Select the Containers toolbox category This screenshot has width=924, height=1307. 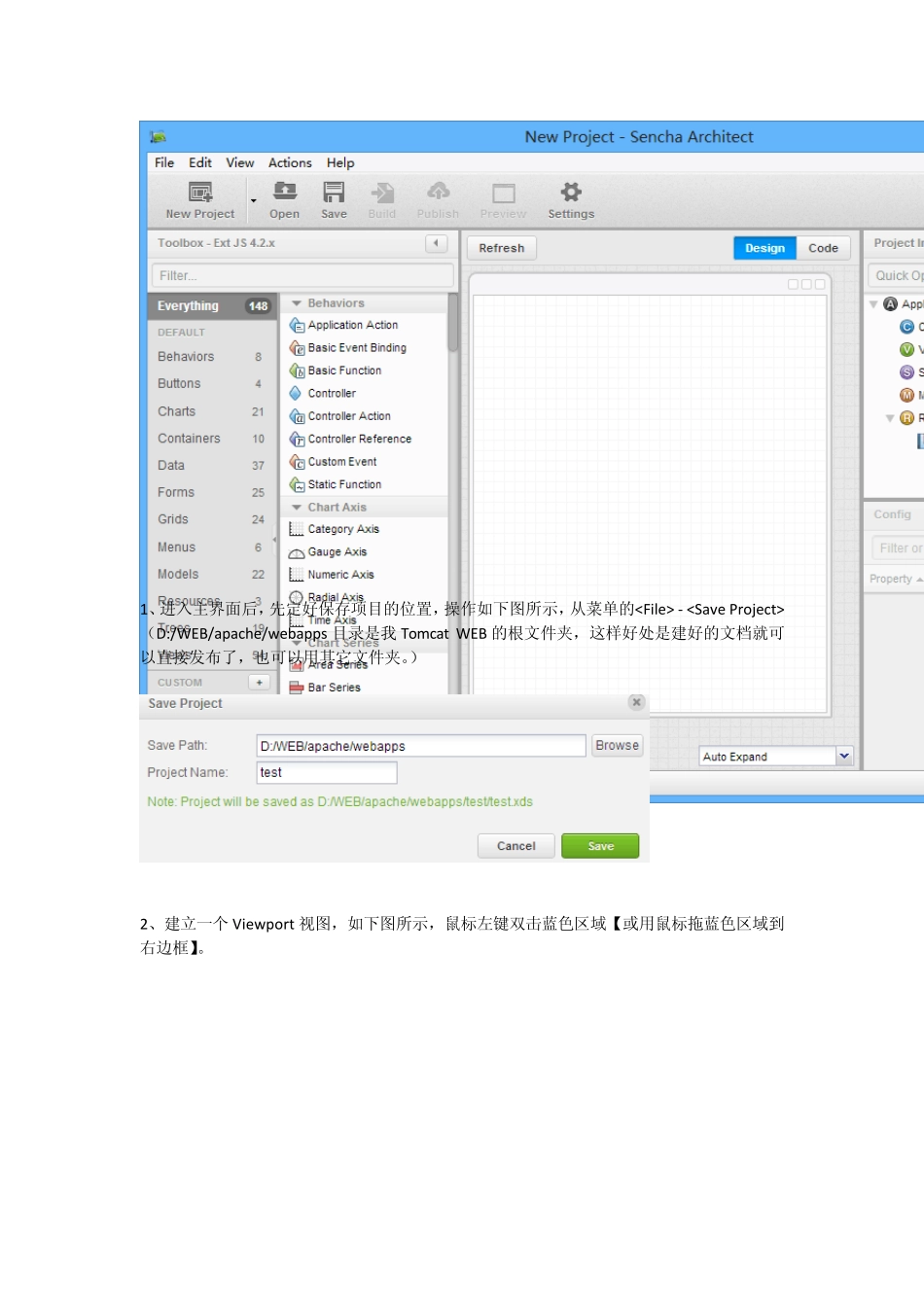click(212, 439)
